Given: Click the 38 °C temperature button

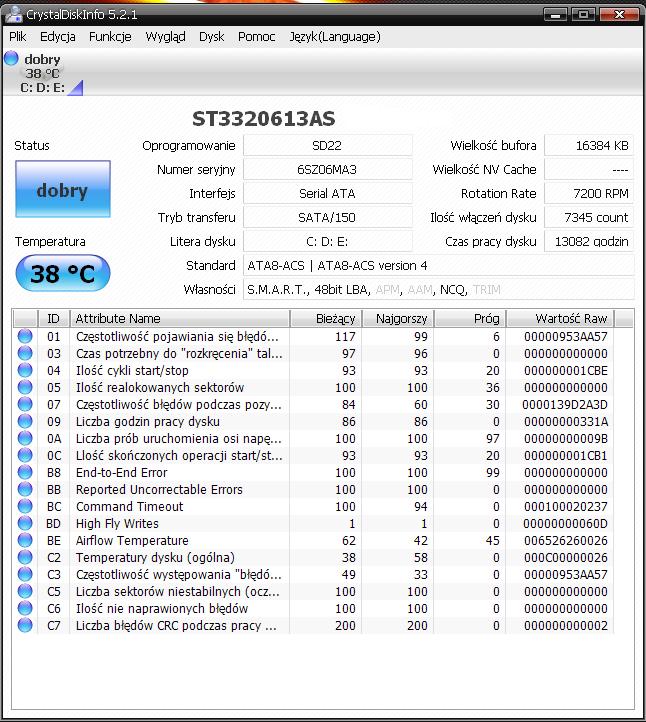Looking at the screenshot, I should coord(63,273).
